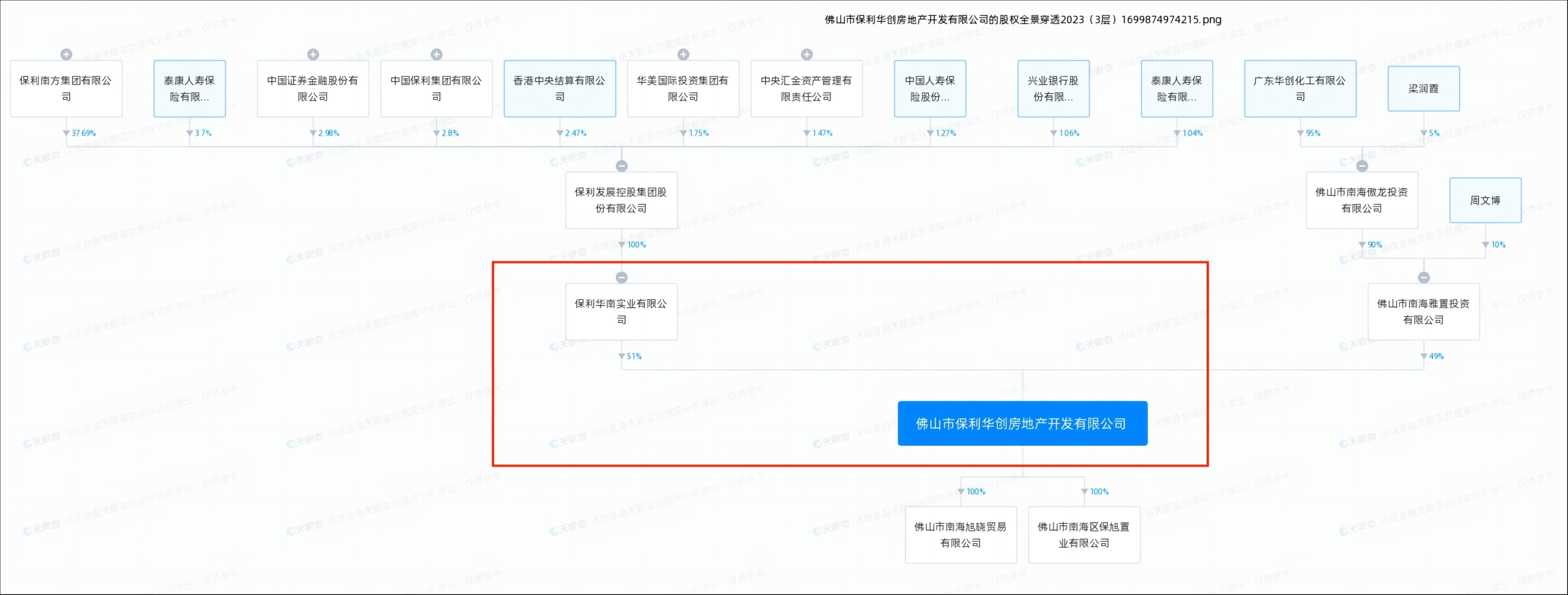Click the 梁润霞 individual shareholder node
Screen dimensions: 1568x595
click(x=1423, y=88)
